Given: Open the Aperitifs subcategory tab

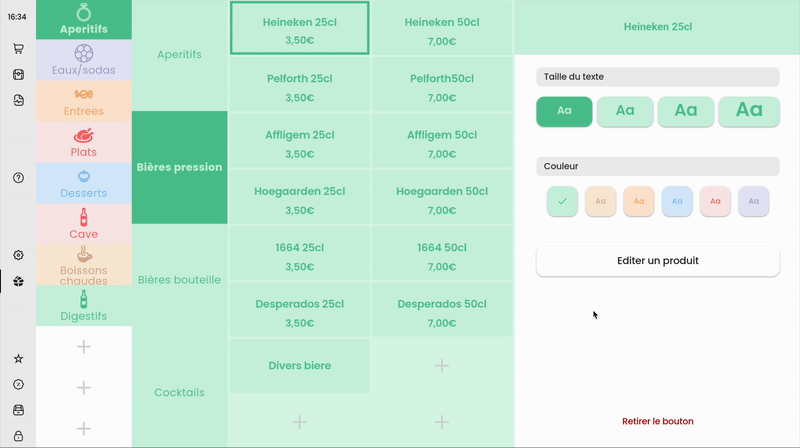Looking at the screenshot, I should [x=179, y=54].
